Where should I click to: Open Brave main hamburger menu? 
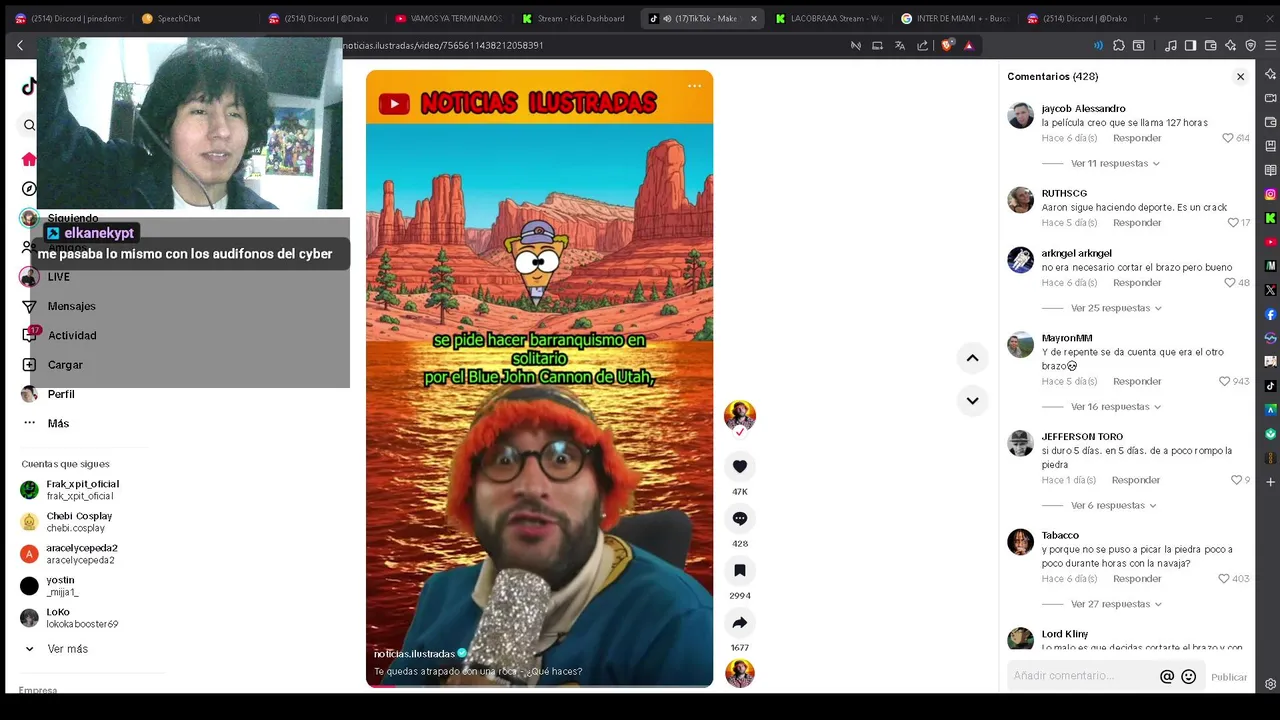pos(1270,45)
